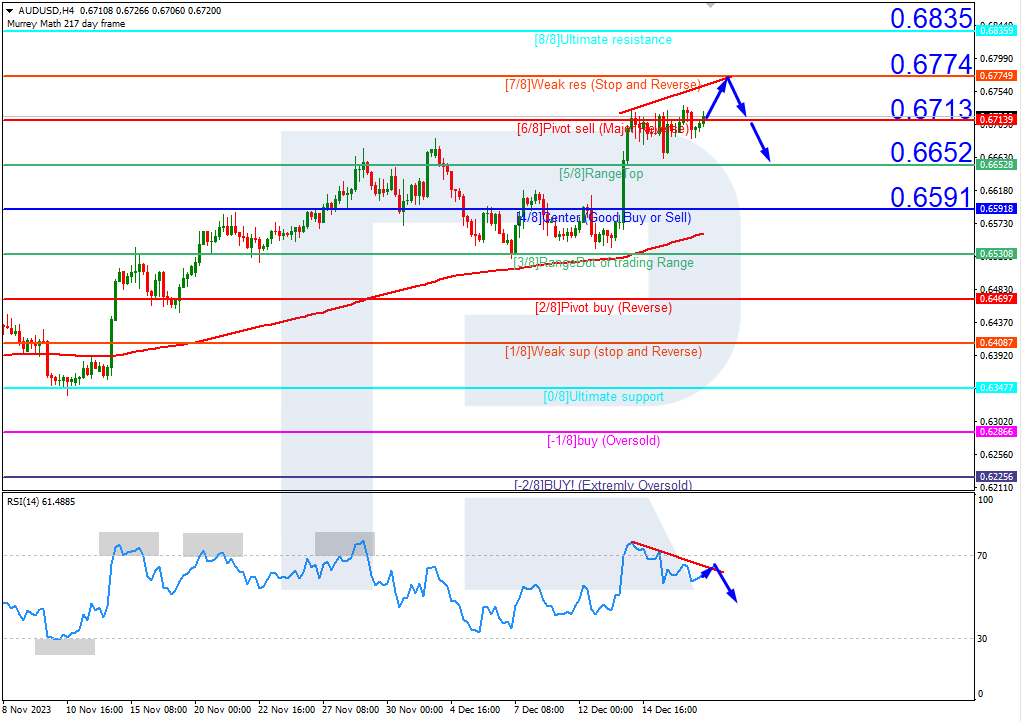Click the AUDUSD,H4 dropdown triangle at top-left
The width and height of the screenshot is (1021, 721).
(10, 10)
